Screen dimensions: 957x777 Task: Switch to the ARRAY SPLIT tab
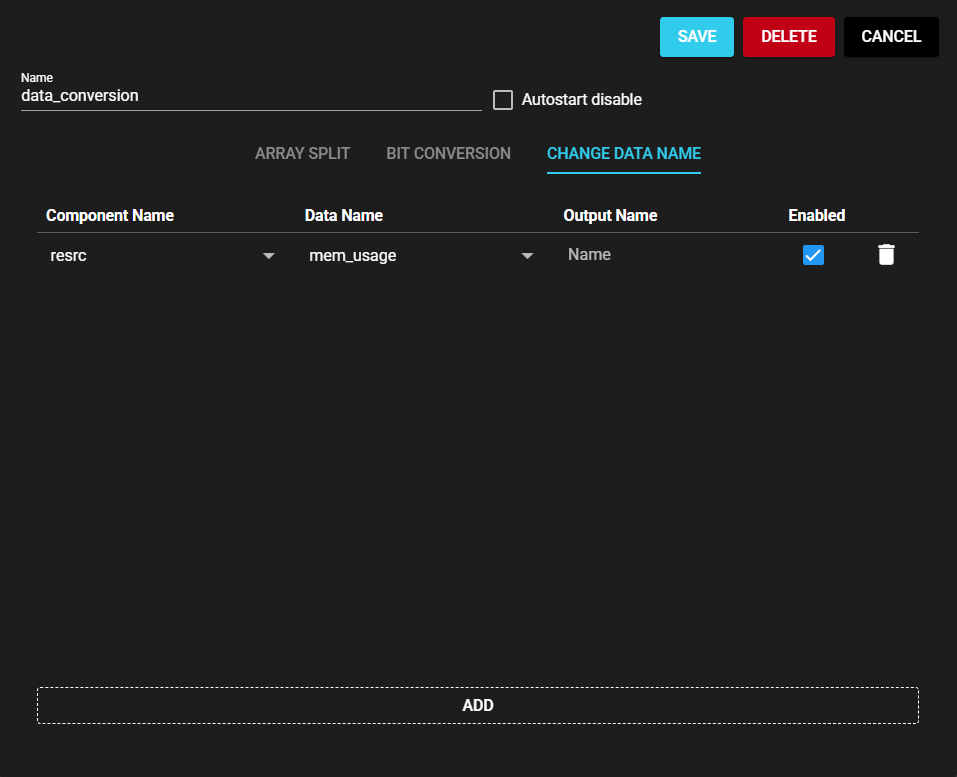302,154
